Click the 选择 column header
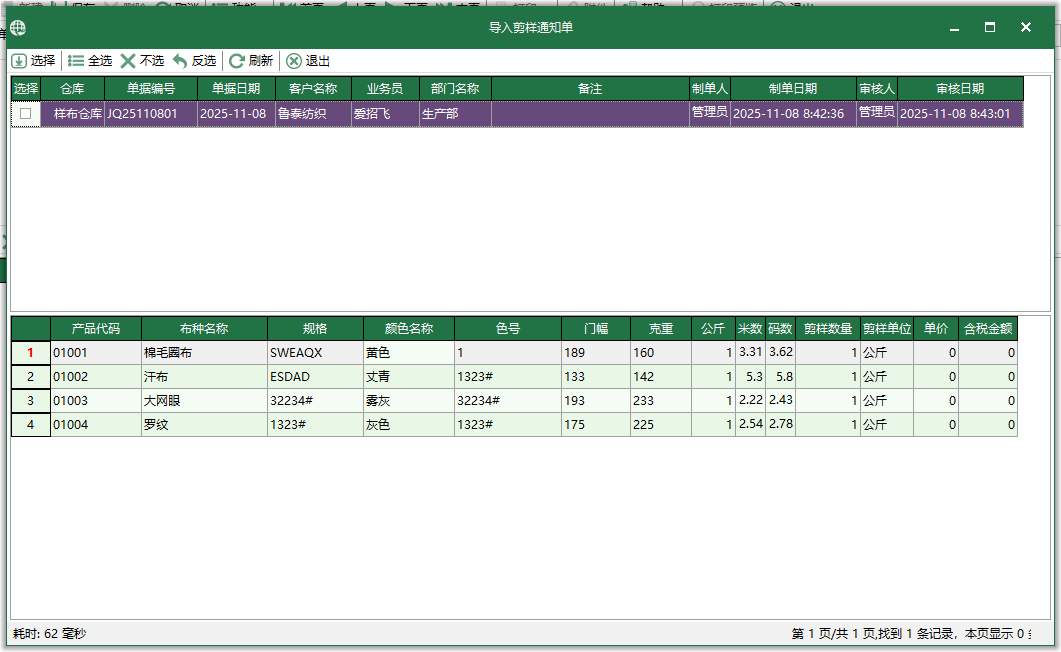Viewport: 1061px width, 652px height. click(27, 88)
